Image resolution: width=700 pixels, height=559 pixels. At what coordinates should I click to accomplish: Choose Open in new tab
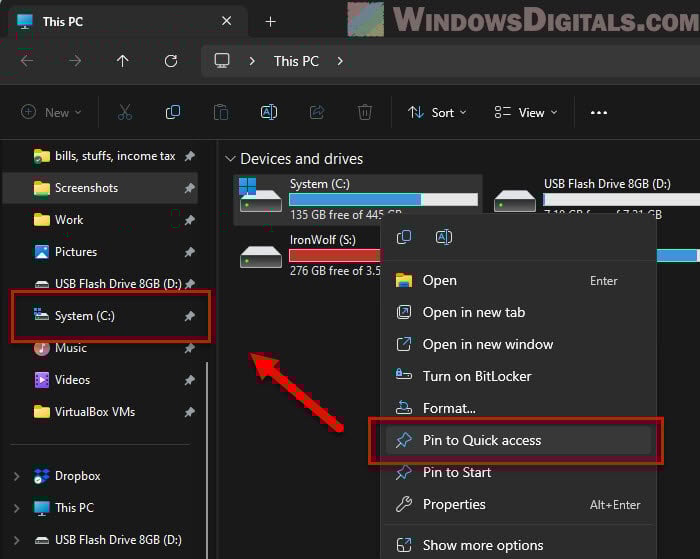click(x=518, y=313)
